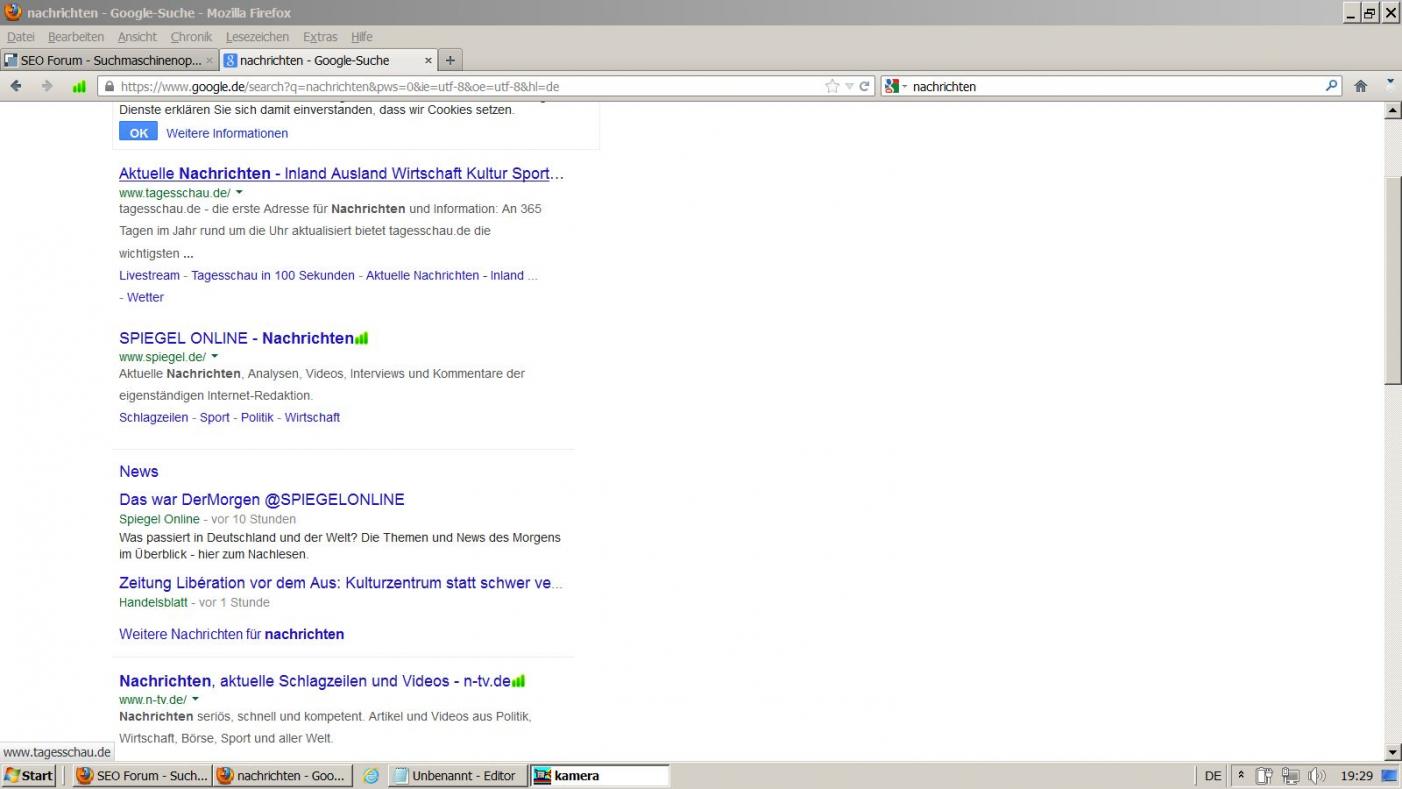Open the Sport sitelink under Spiegel
The height and width of the screenshot is (789, 1402).
215,417
